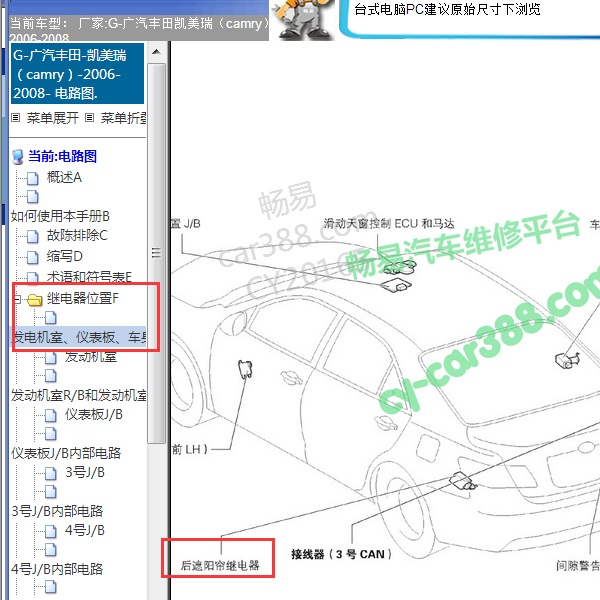Screen dimensions: 600x600
Task: Click the page icon next to 发动机室
Action: pyautogui.click(x=51, y=357)
